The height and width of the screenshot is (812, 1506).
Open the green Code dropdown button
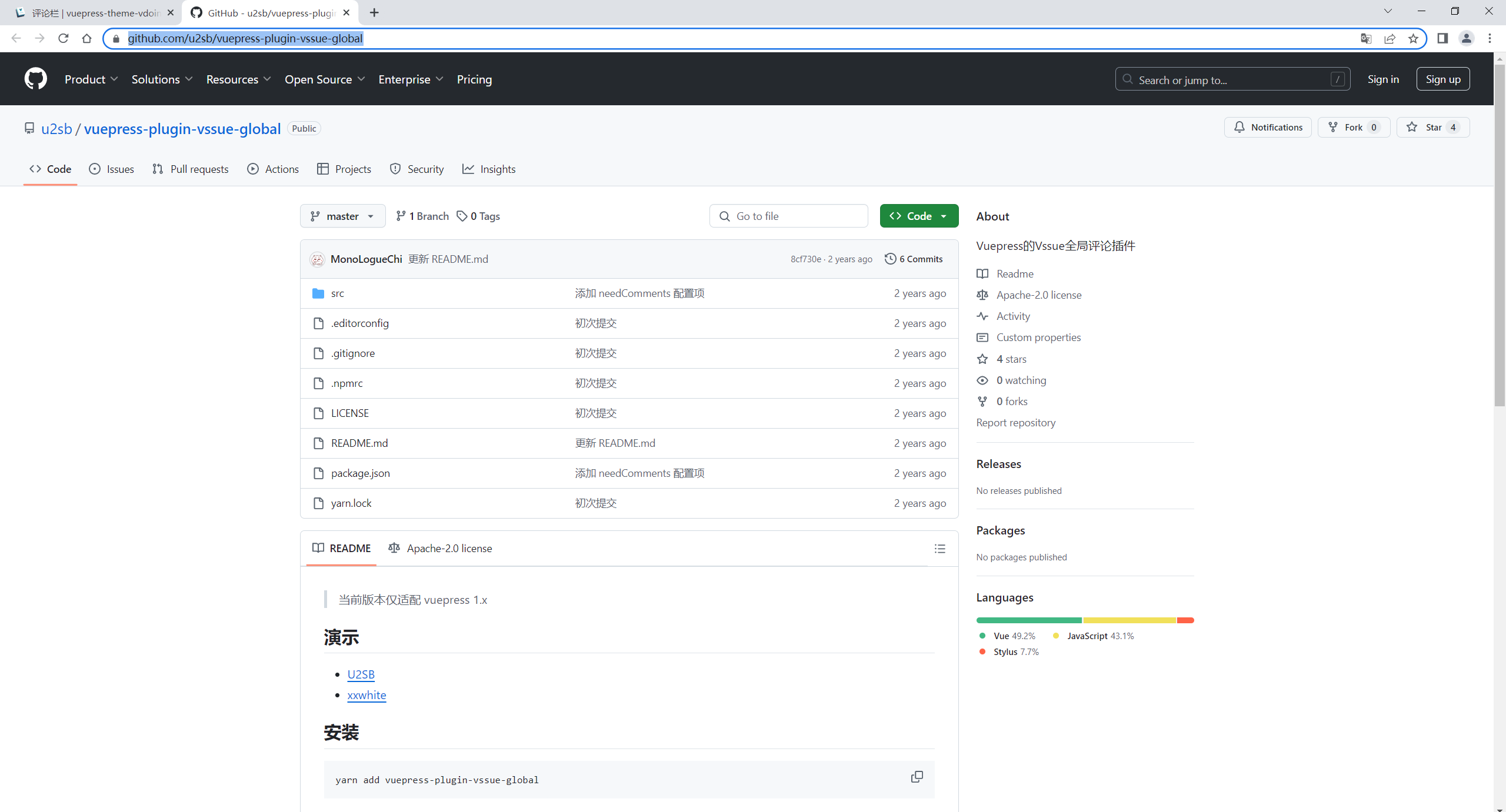click(x=919, y=216)
